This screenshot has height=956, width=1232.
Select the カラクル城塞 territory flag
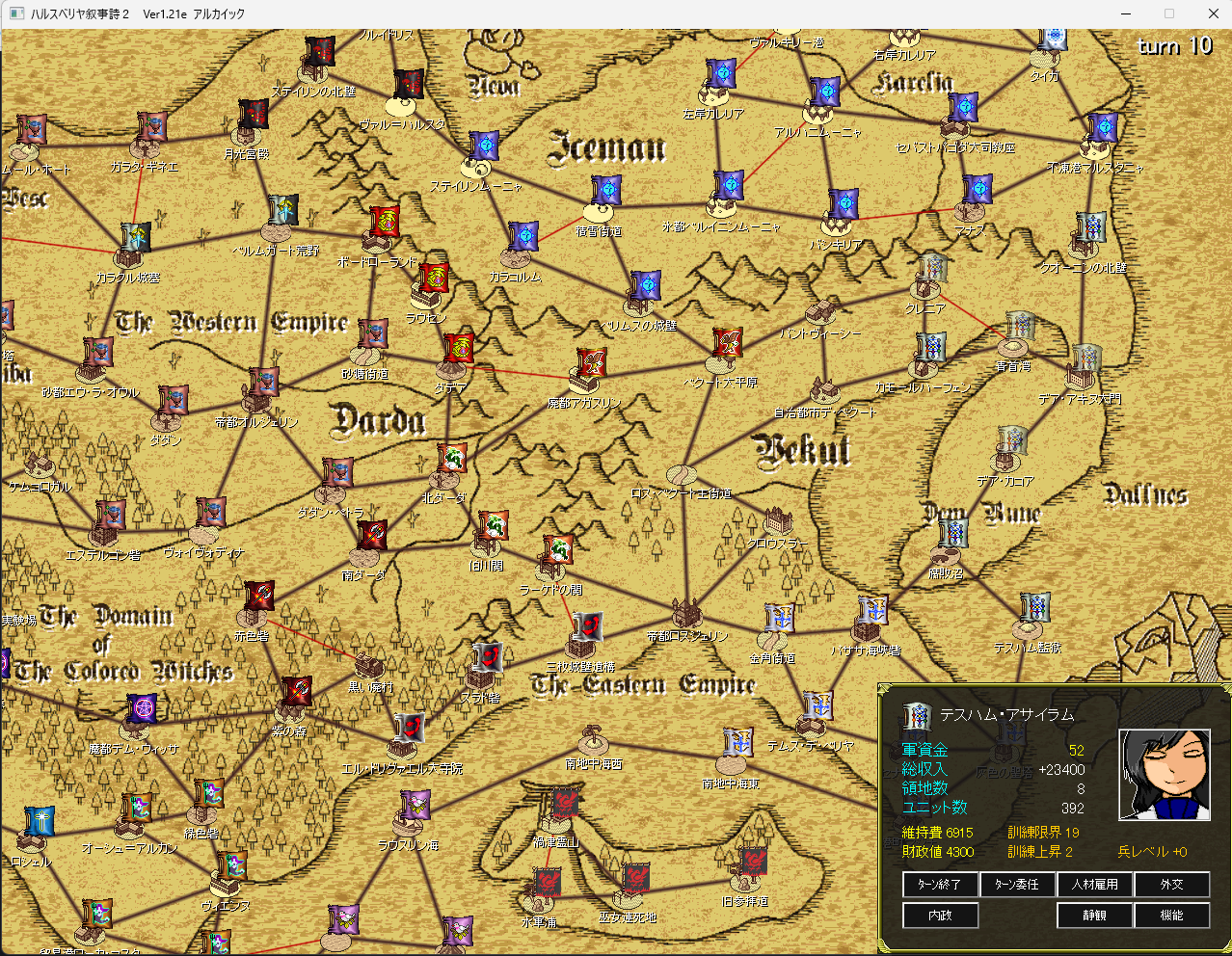[136, 238]
